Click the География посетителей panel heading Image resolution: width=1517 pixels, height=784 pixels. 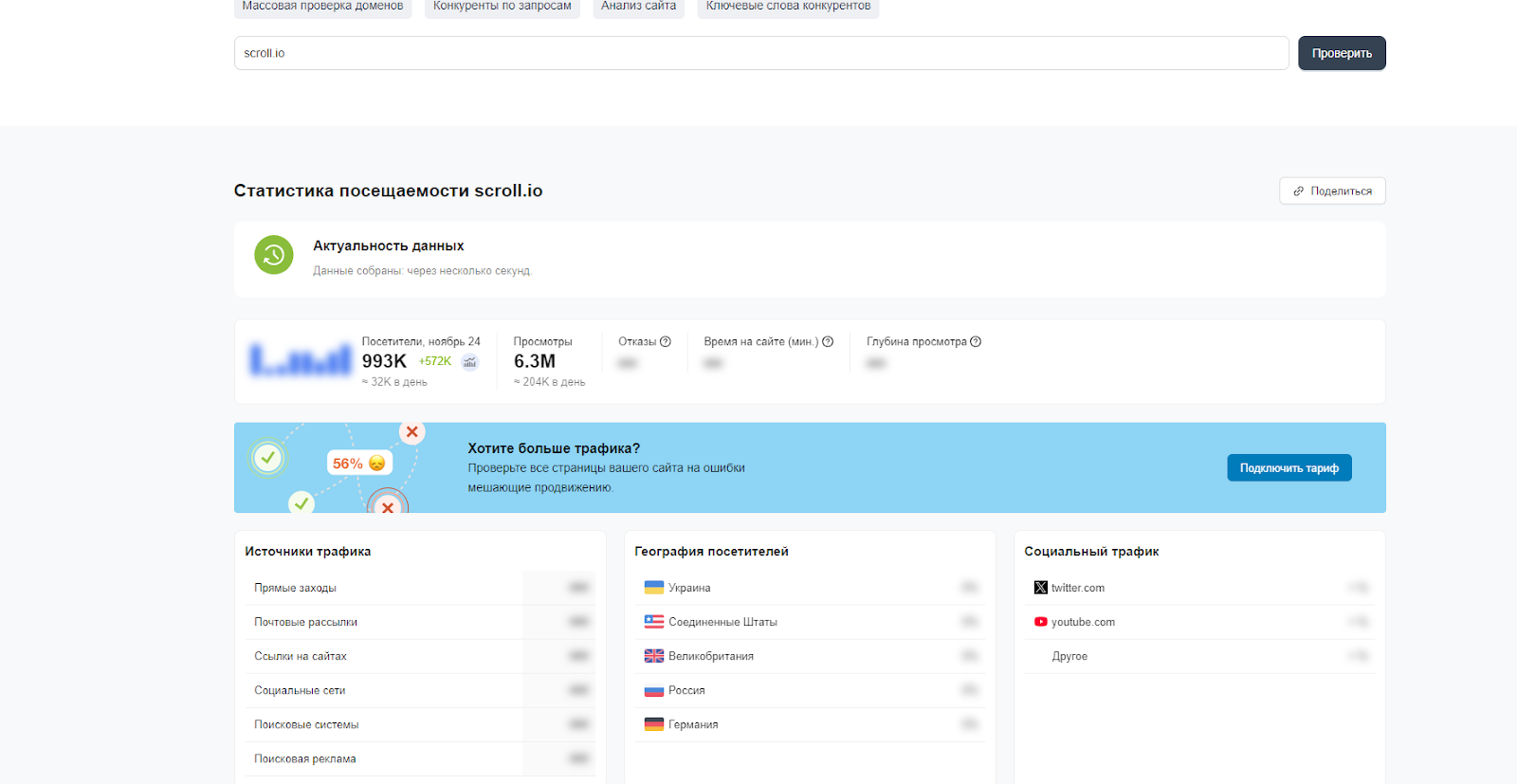point(711,552)
